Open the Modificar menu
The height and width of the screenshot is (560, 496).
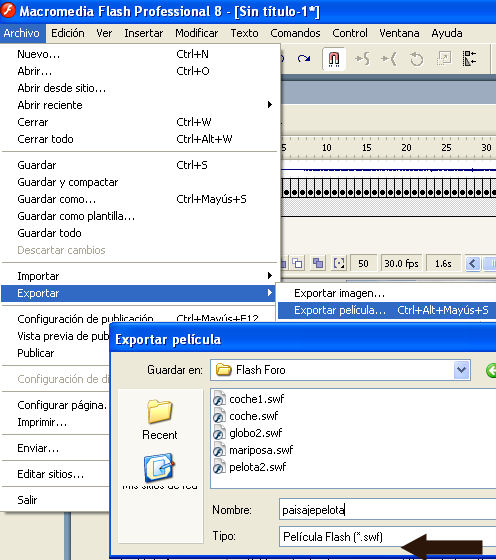[196, 33]
